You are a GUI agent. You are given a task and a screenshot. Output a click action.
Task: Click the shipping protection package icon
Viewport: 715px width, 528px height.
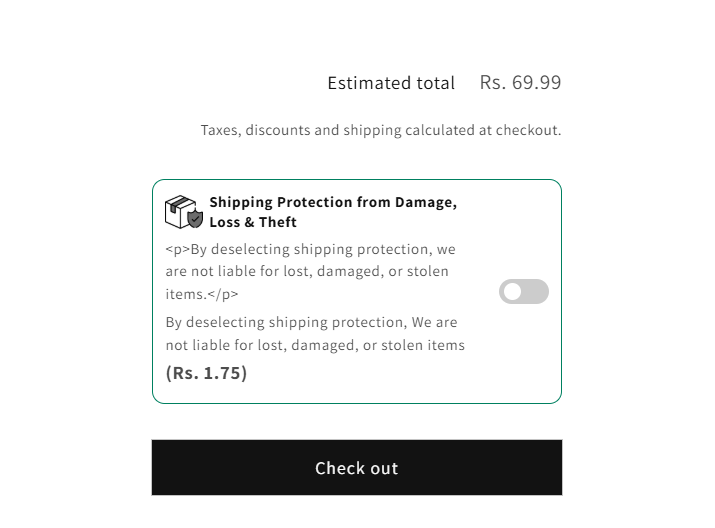(182, 211)
